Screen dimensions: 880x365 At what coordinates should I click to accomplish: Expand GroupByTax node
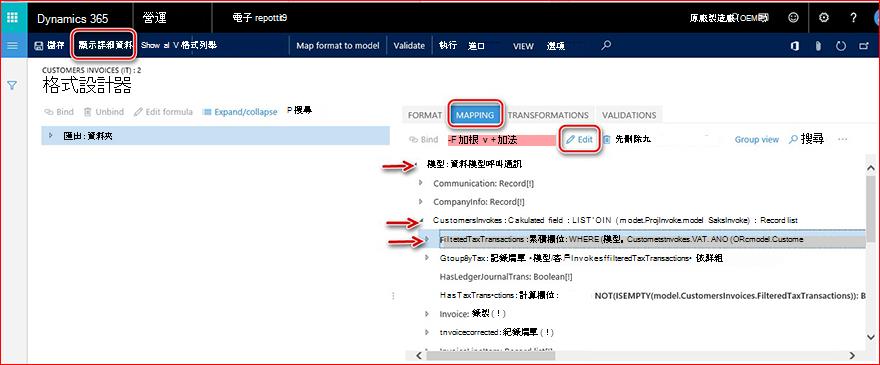click(x=427, y=258)
